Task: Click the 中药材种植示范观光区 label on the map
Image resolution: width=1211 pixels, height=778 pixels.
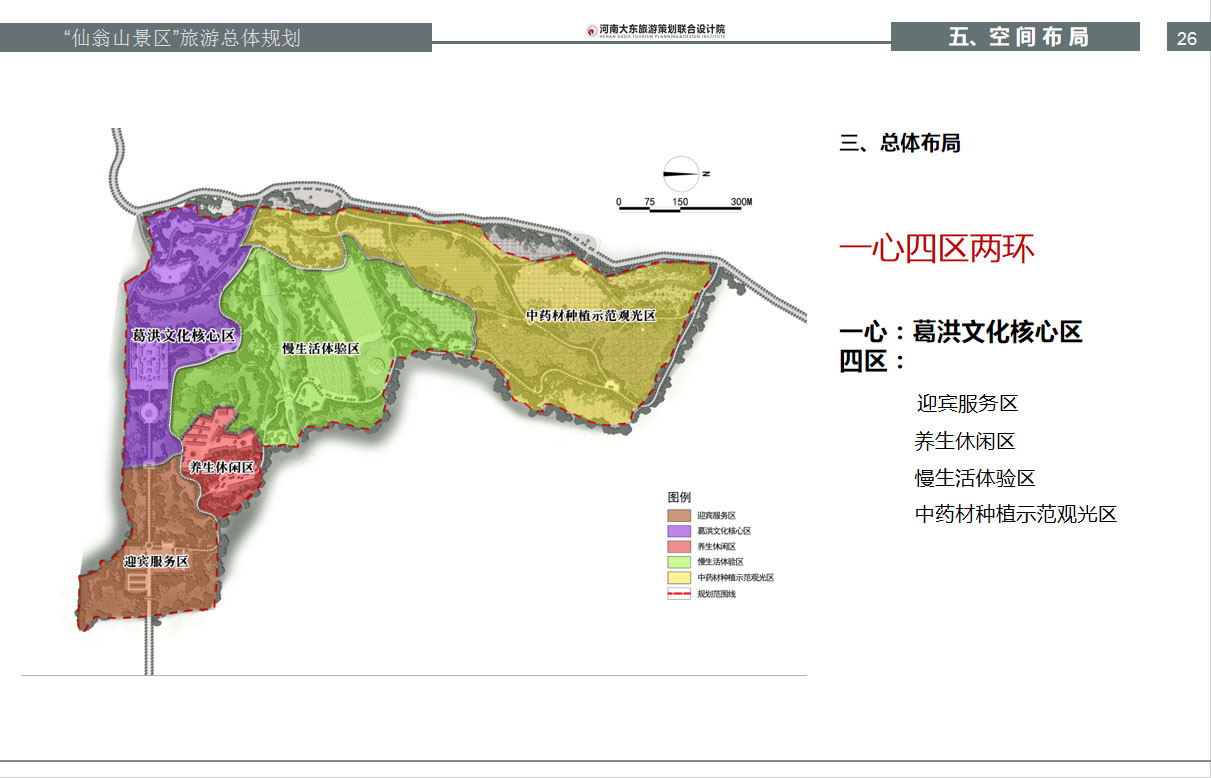Action: click(x=591, y=316)
